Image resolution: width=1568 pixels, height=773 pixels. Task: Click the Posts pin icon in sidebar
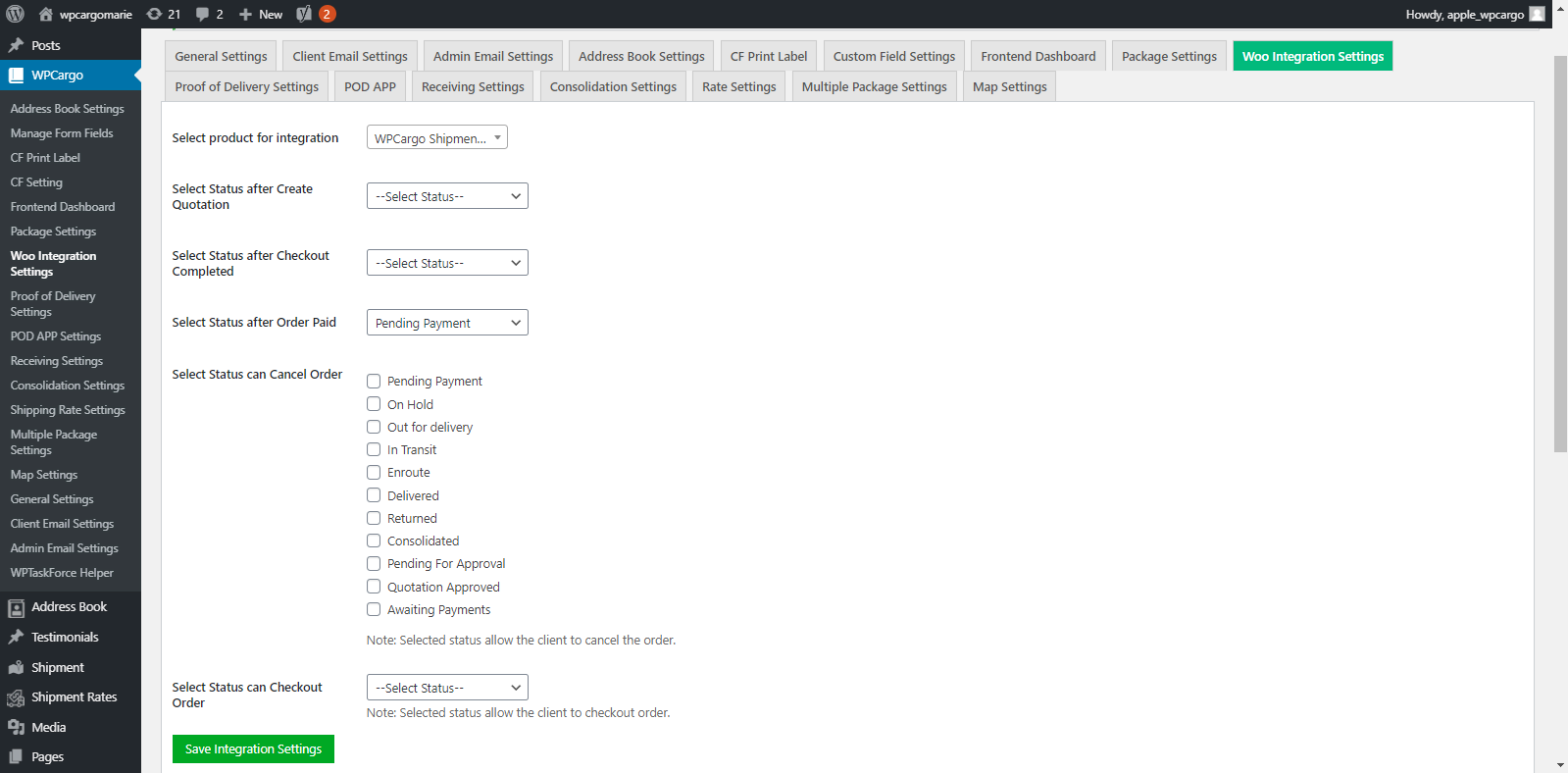point(16,45)
